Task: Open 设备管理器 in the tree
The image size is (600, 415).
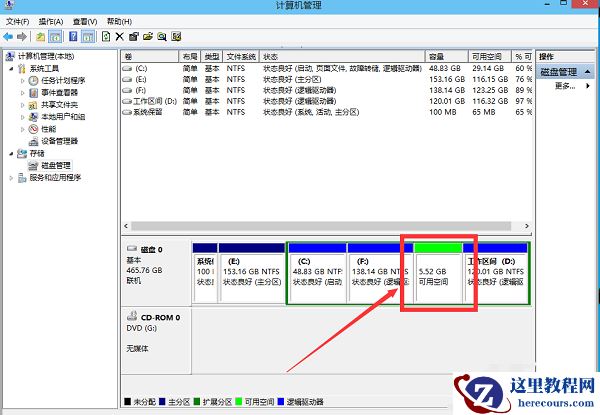Action: click(59, 141)
